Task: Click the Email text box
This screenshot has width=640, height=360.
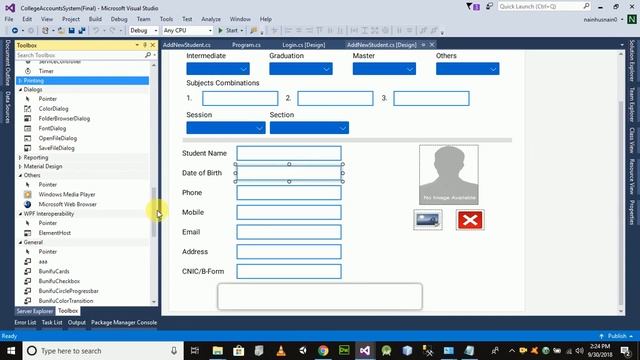Action: (x=289, y=232)
